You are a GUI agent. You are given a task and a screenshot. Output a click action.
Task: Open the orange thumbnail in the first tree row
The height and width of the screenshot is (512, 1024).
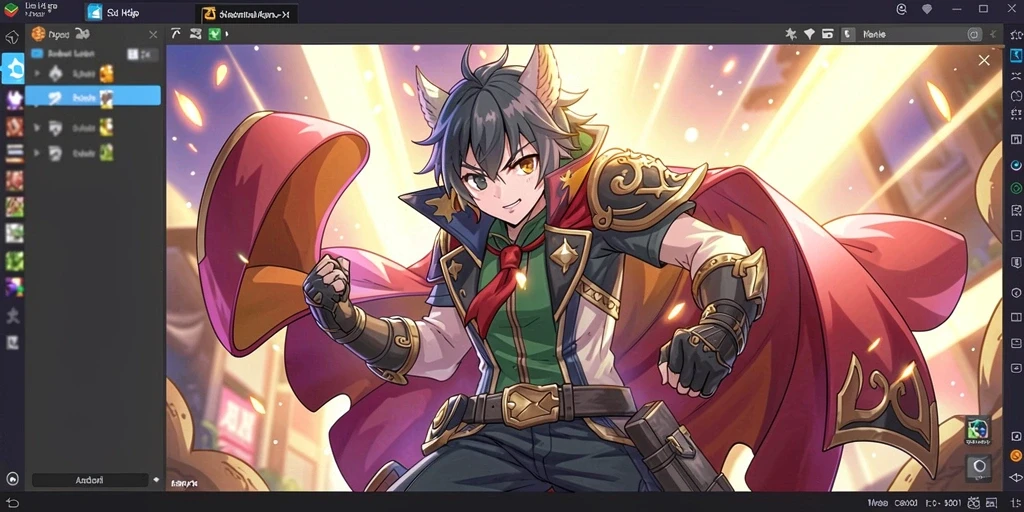106,74
